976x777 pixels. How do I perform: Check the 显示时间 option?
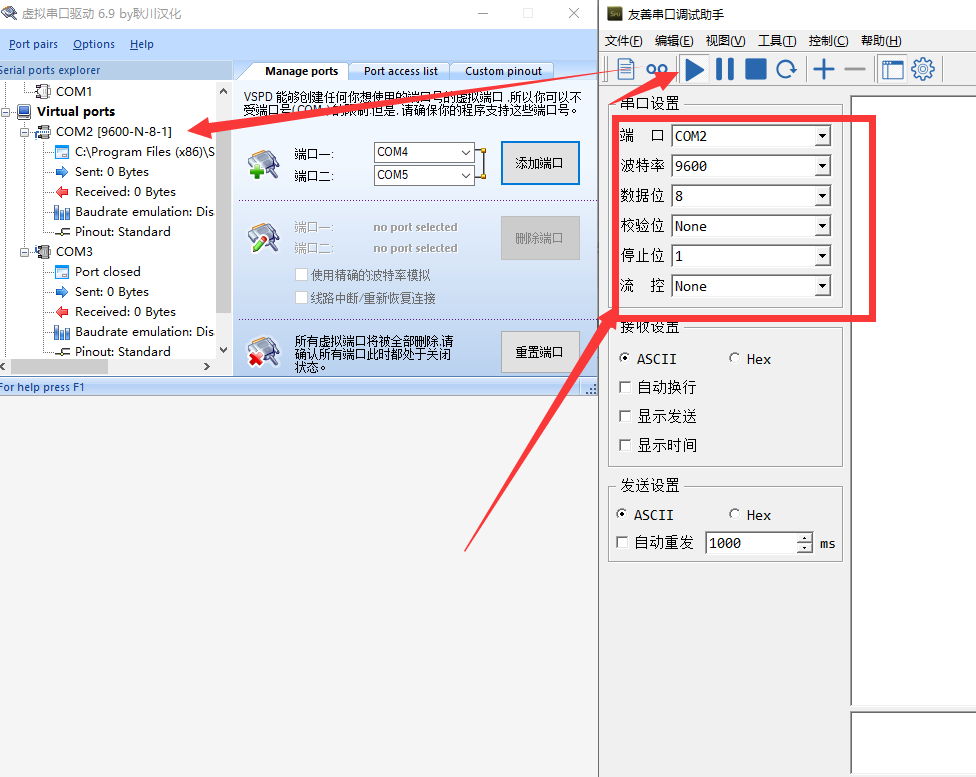coord(624,445)
